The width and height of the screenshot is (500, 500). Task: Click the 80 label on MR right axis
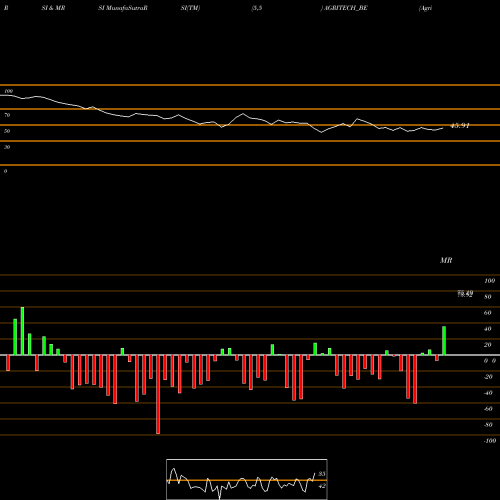(x=488, y=297)
